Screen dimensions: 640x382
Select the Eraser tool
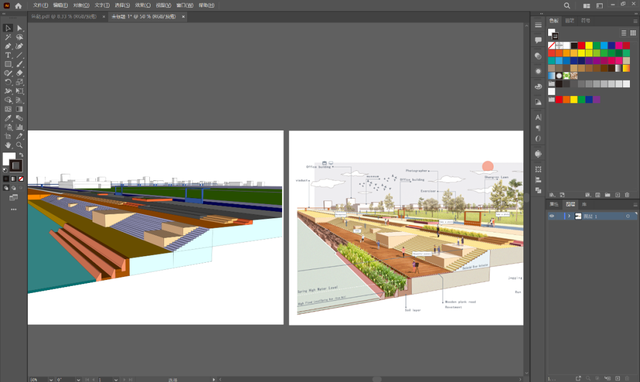tap(19, 73)
